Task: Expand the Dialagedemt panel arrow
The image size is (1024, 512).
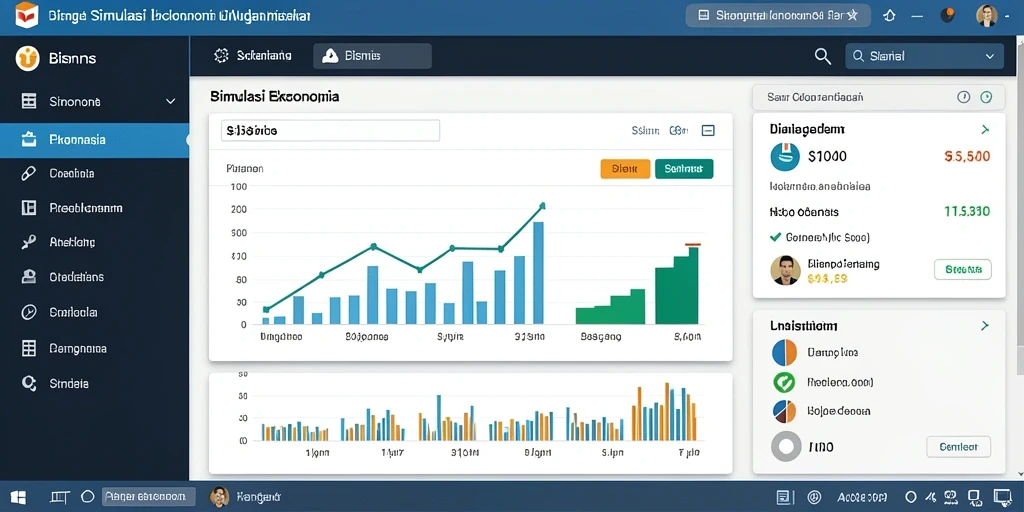Action: coord(985,130)
